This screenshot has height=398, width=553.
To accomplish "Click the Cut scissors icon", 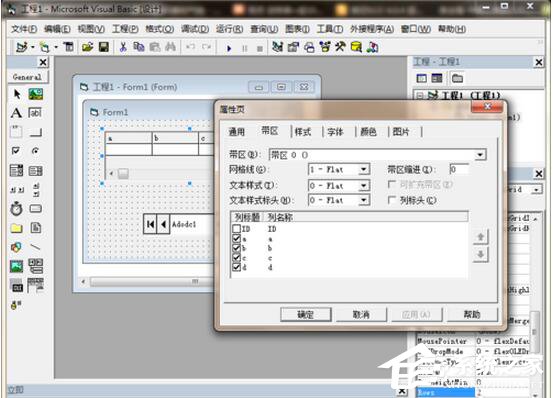I will click(123, 47).
